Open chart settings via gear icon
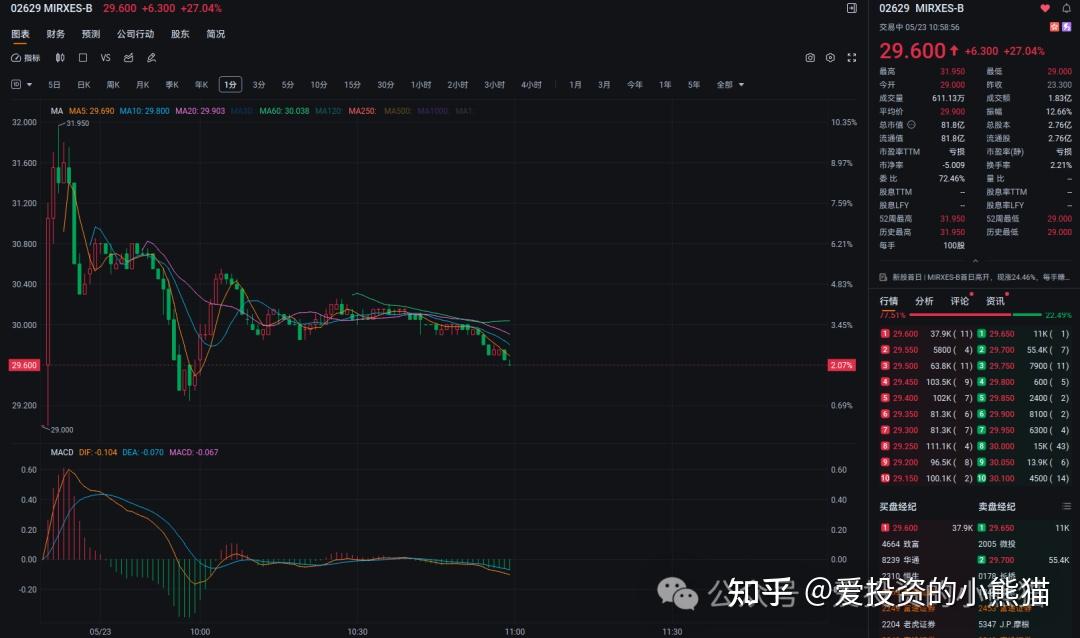The height and width of the screenshot is (638, 1080). (x=830, y=58)
